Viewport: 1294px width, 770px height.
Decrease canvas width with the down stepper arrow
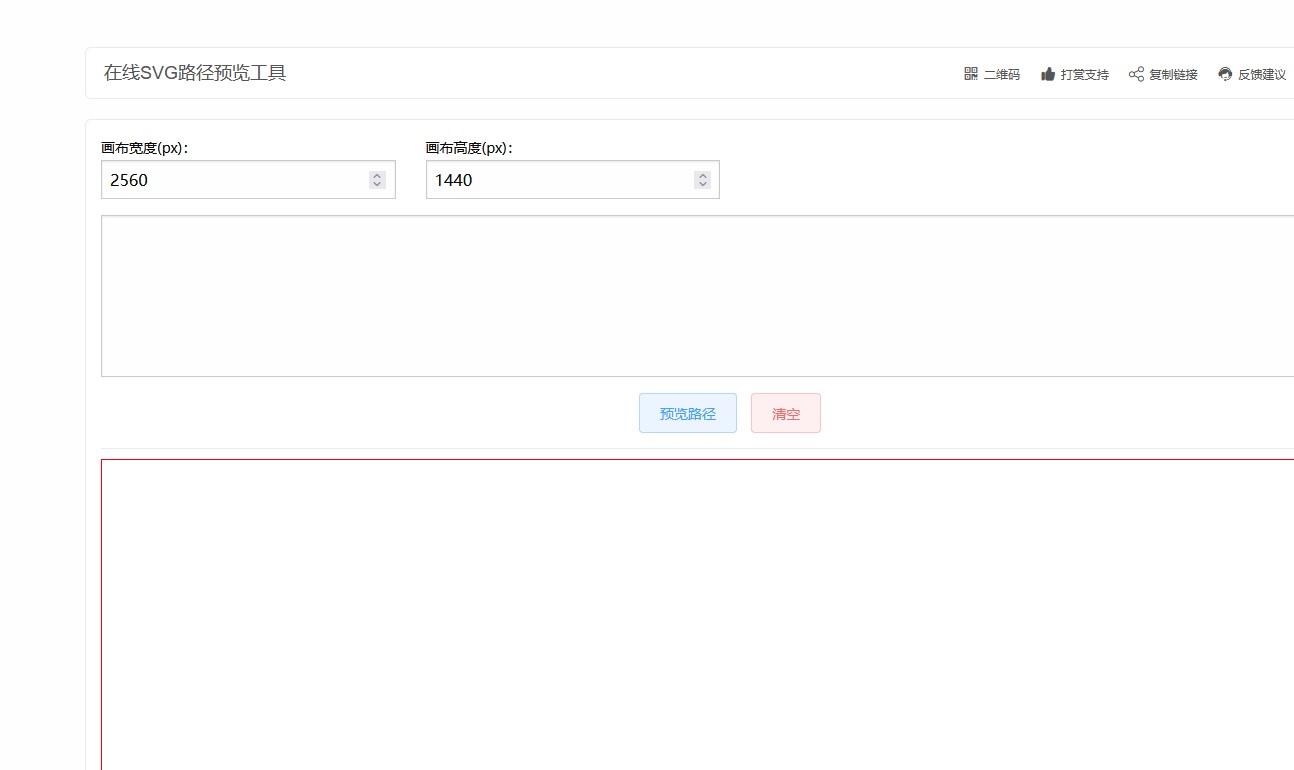(x=377, y=184)
